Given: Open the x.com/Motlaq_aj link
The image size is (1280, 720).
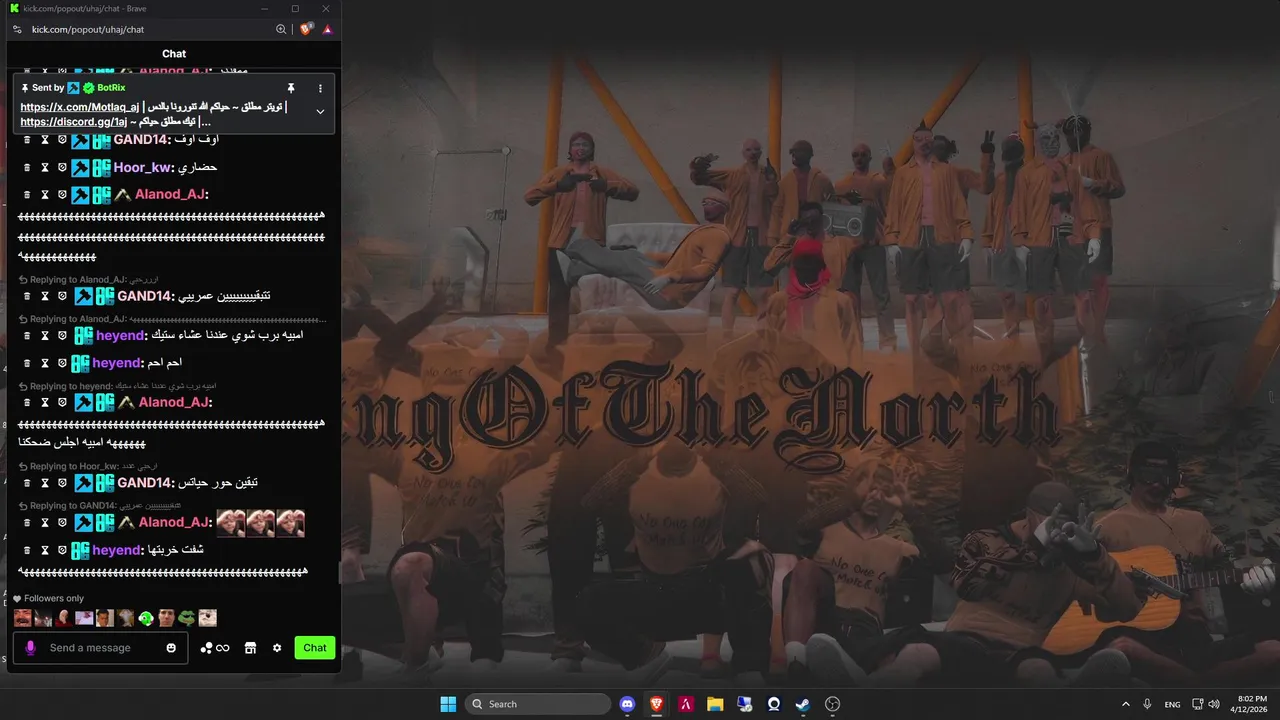Looking at the screenshot, I should click(x=80, y=107).
